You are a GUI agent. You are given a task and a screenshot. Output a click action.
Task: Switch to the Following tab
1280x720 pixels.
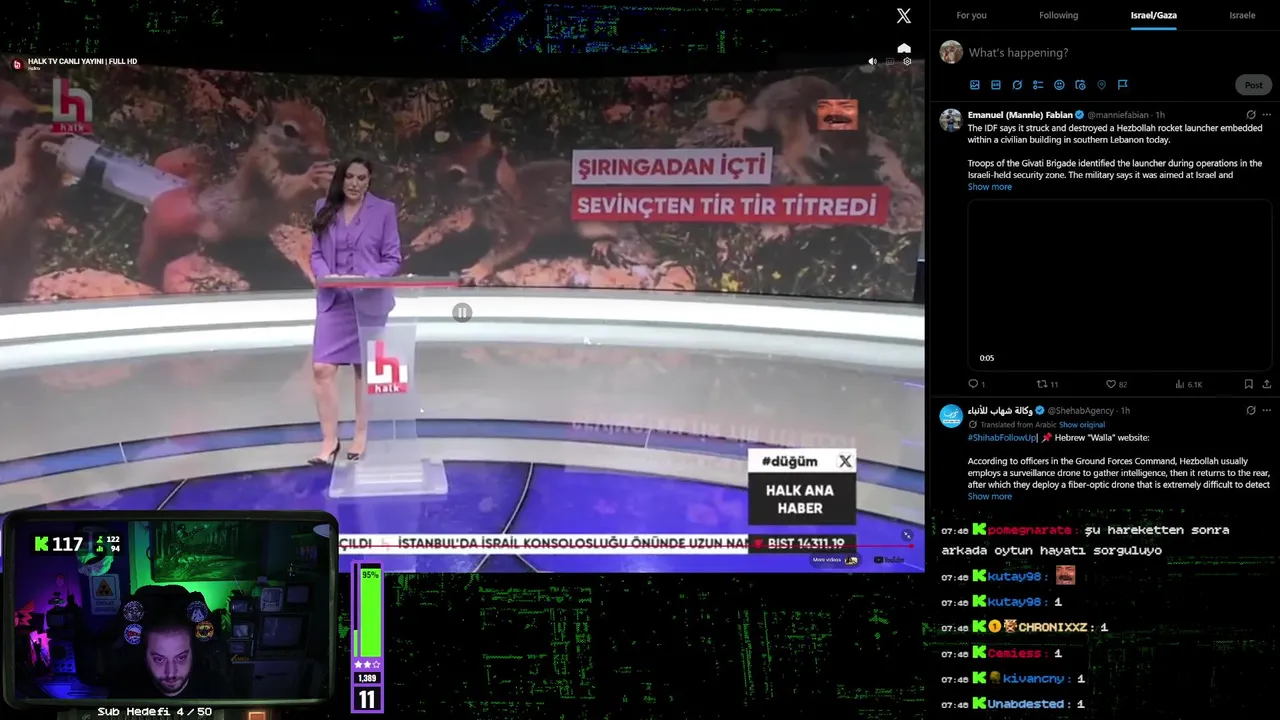pos(1058,15)
